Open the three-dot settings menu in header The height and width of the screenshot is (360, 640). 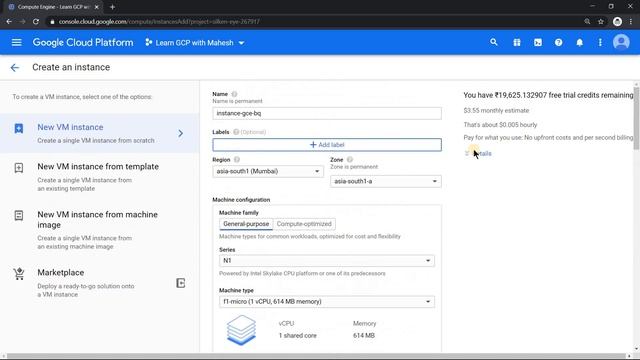600,42
